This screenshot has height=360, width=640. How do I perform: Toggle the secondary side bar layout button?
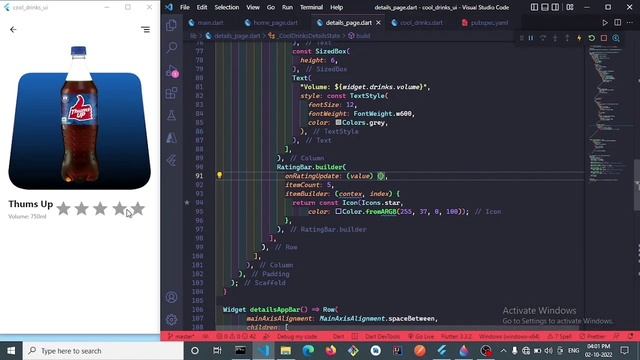(556, 7)
